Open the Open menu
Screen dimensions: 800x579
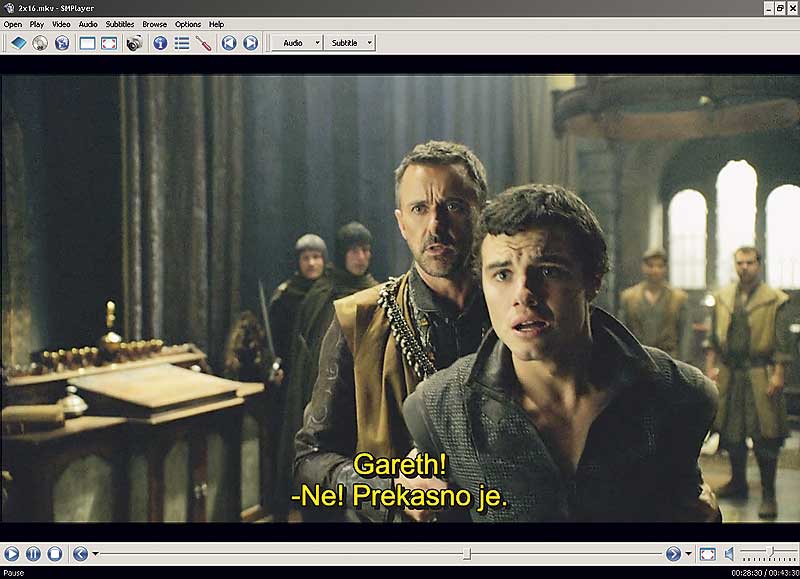(x=13, y=24)
